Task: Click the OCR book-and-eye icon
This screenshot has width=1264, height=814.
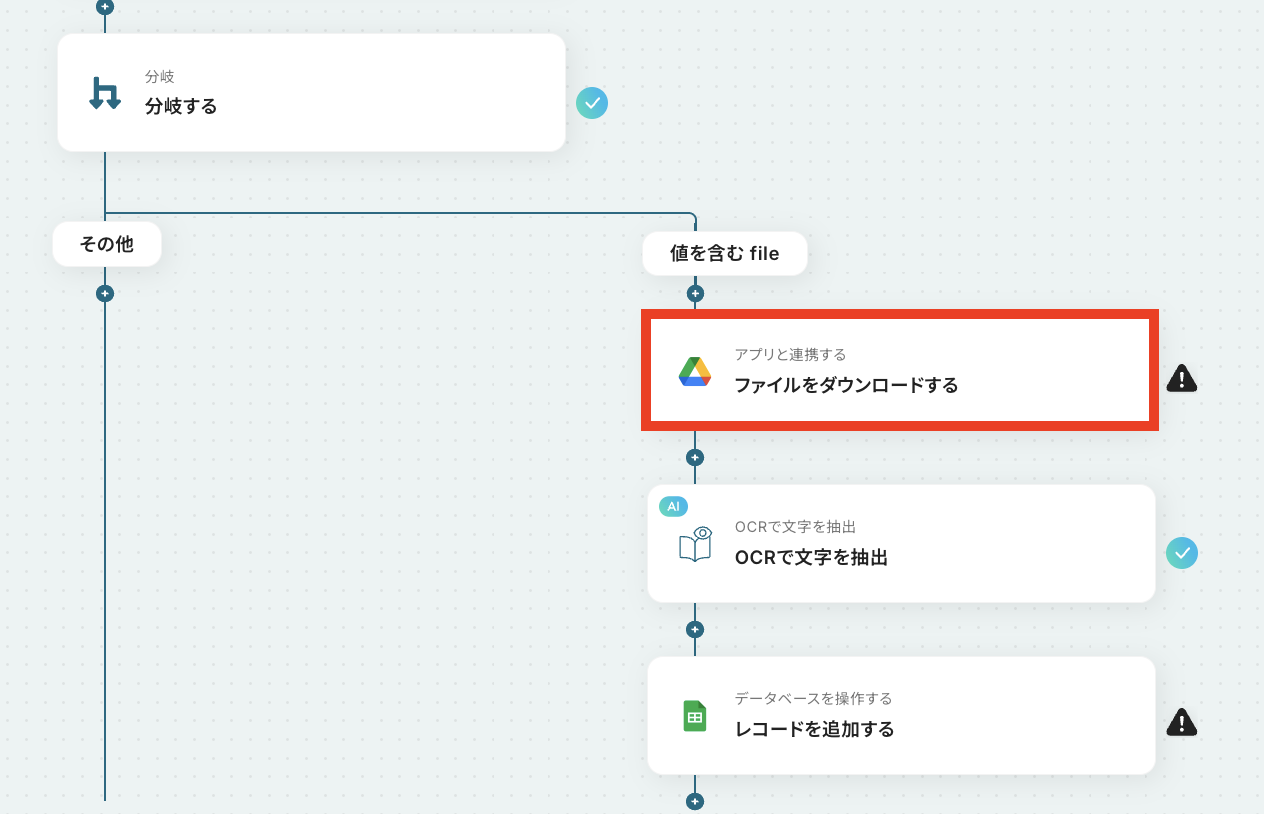Action: coord(695,544)
